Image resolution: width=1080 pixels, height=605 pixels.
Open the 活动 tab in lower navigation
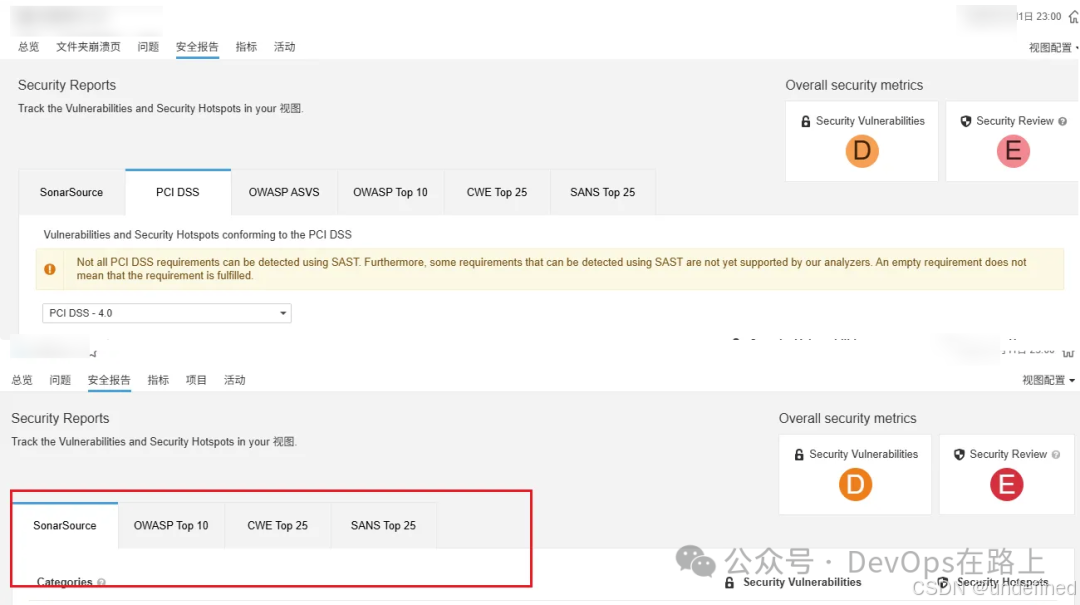coord(235,380)
